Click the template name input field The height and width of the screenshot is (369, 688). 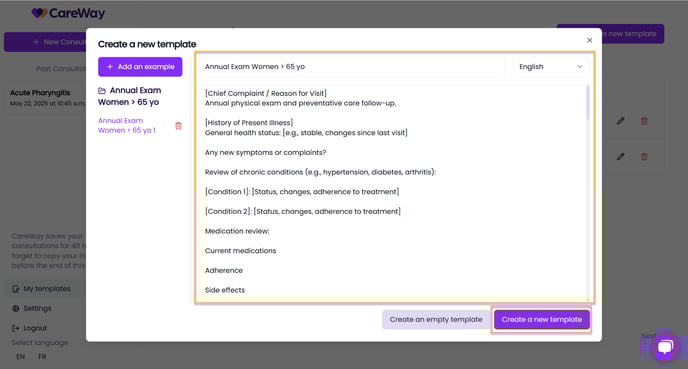point(352,67)
